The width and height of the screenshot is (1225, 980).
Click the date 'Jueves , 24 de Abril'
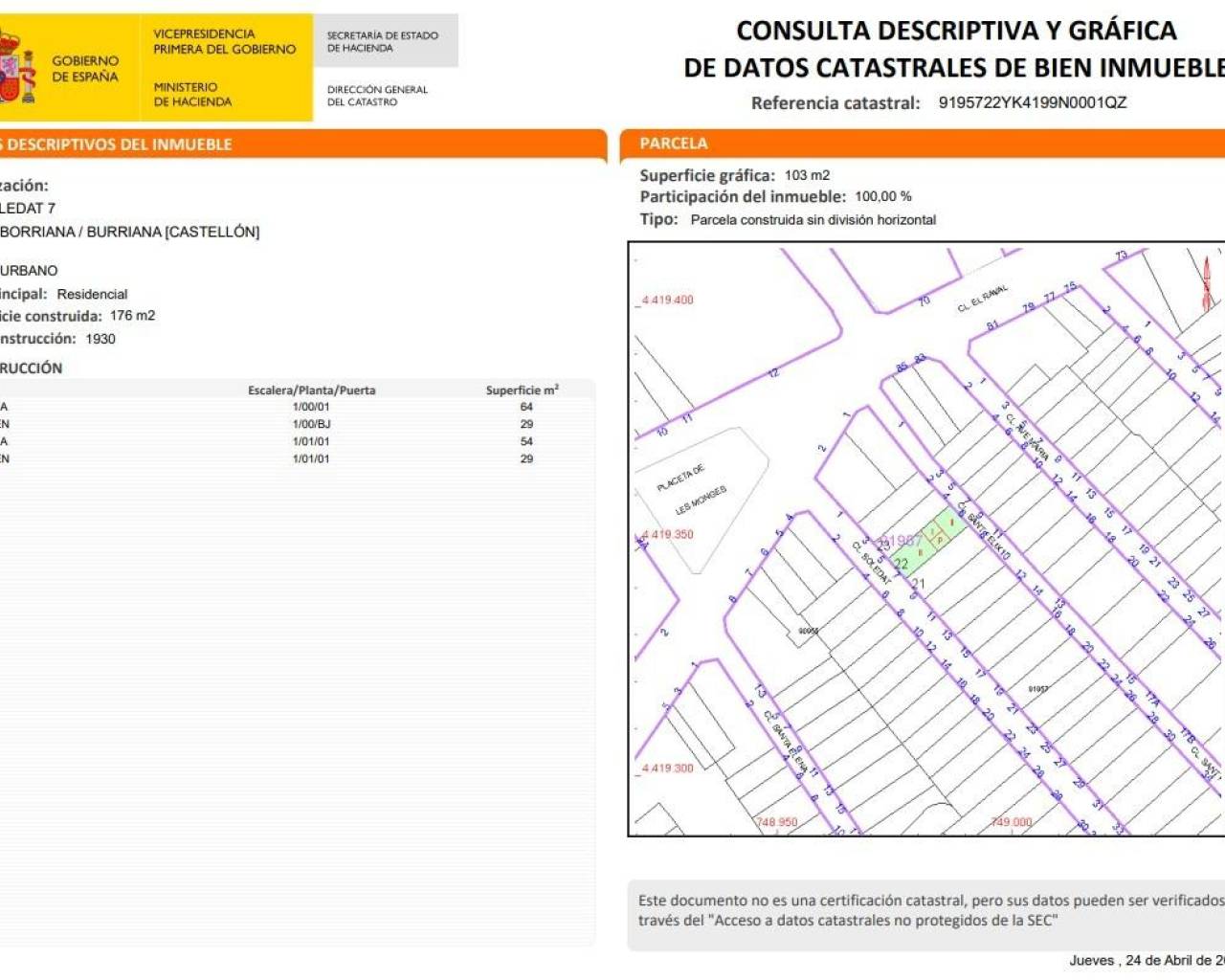[x=1147, y=960]
